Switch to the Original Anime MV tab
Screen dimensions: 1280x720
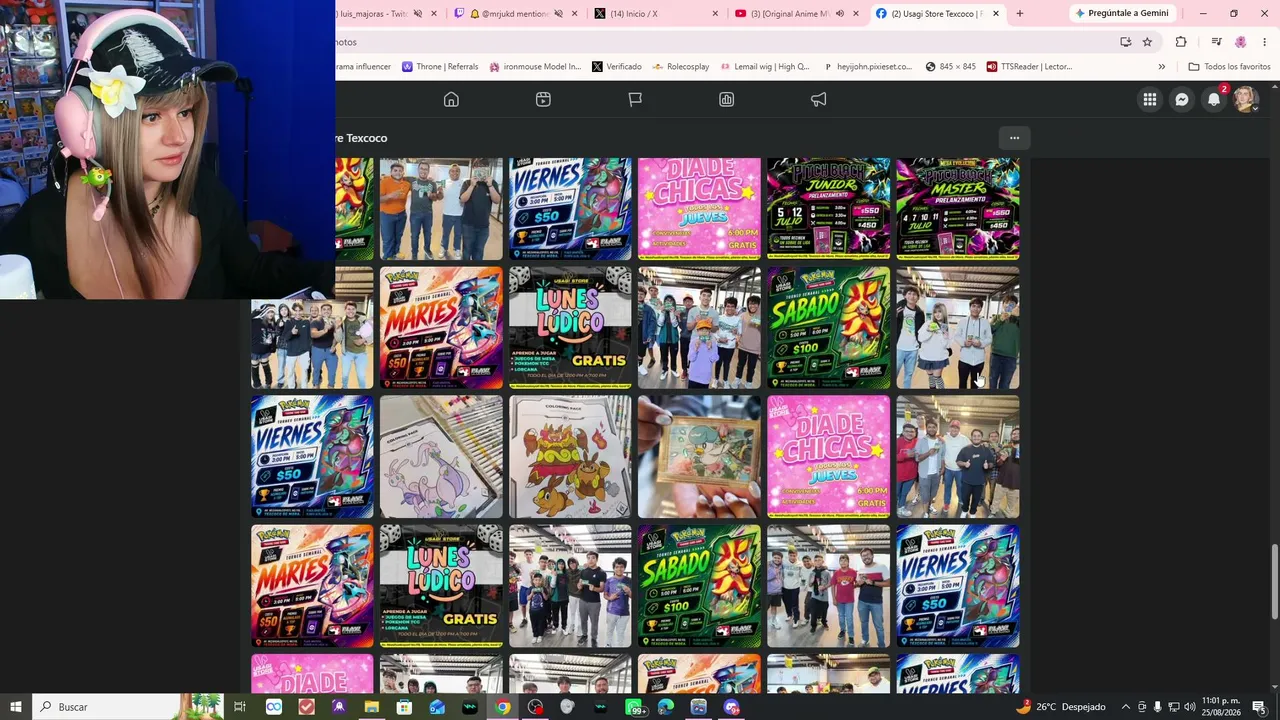(796, 13)
